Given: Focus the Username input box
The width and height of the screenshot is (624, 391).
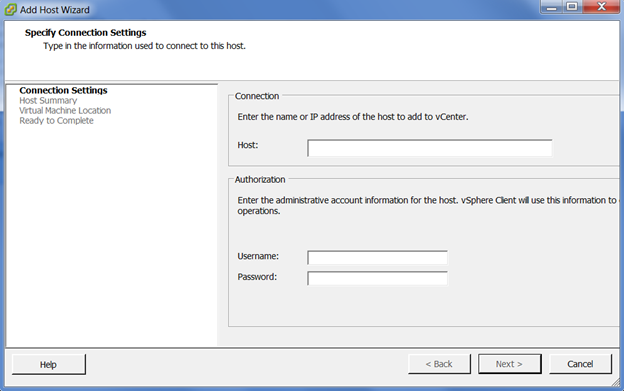Looking at the screenshot, I should tap(377, 257).
